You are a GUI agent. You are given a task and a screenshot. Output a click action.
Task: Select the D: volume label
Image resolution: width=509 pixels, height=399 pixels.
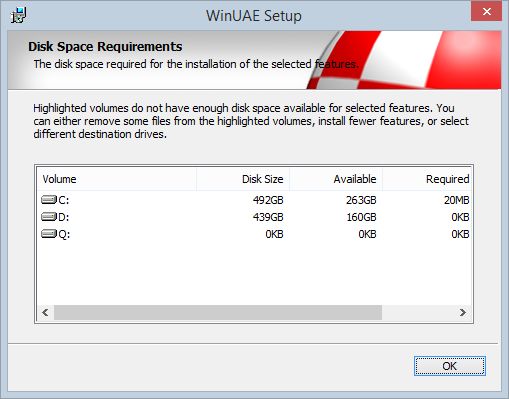pyautogui.click(x=64, y=217)
